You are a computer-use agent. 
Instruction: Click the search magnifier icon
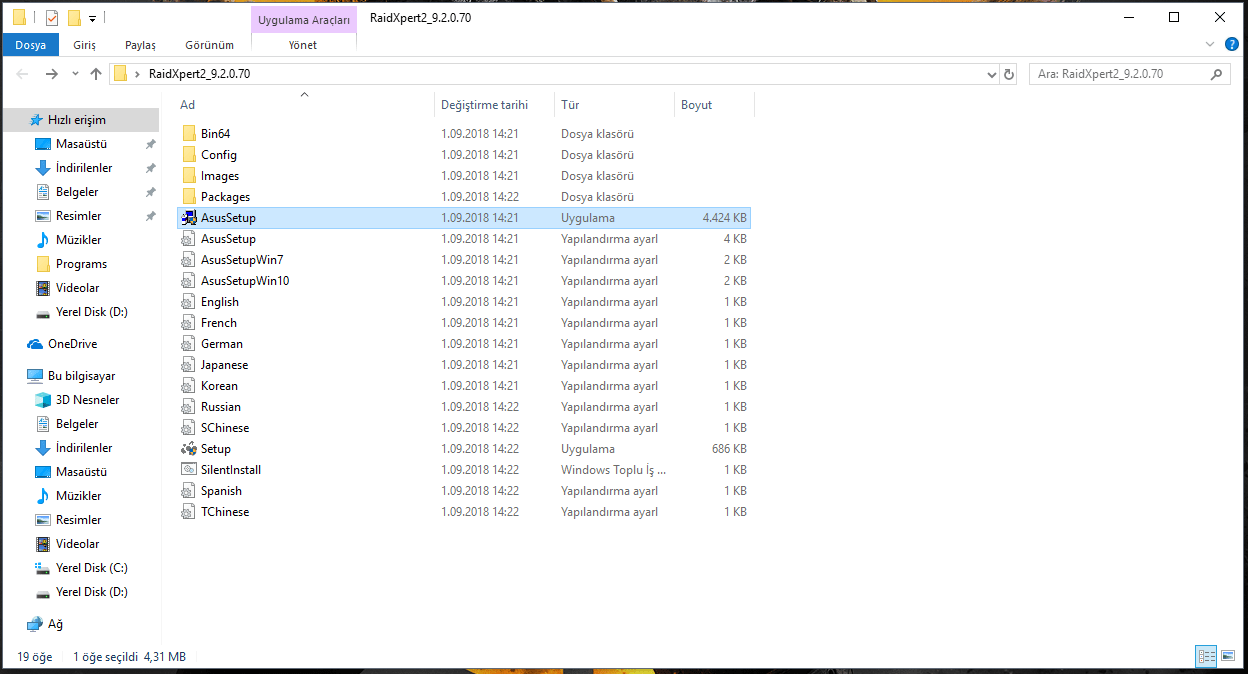(1217, 74)
